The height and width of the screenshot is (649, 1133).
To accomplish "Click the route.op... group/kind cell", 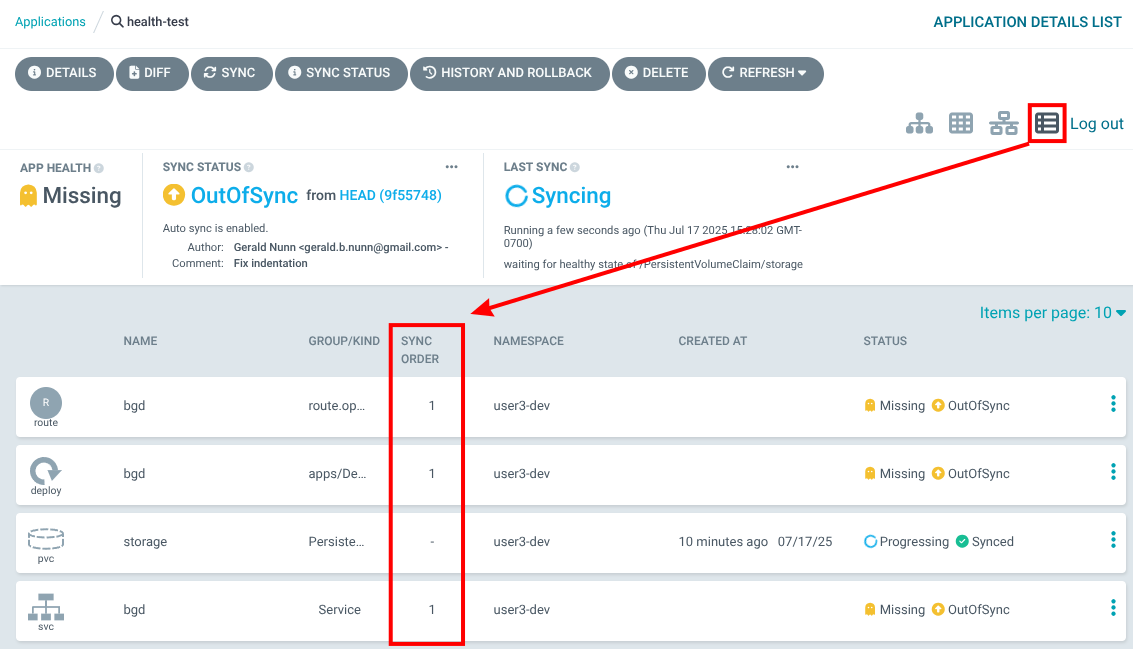I will 337,406.
